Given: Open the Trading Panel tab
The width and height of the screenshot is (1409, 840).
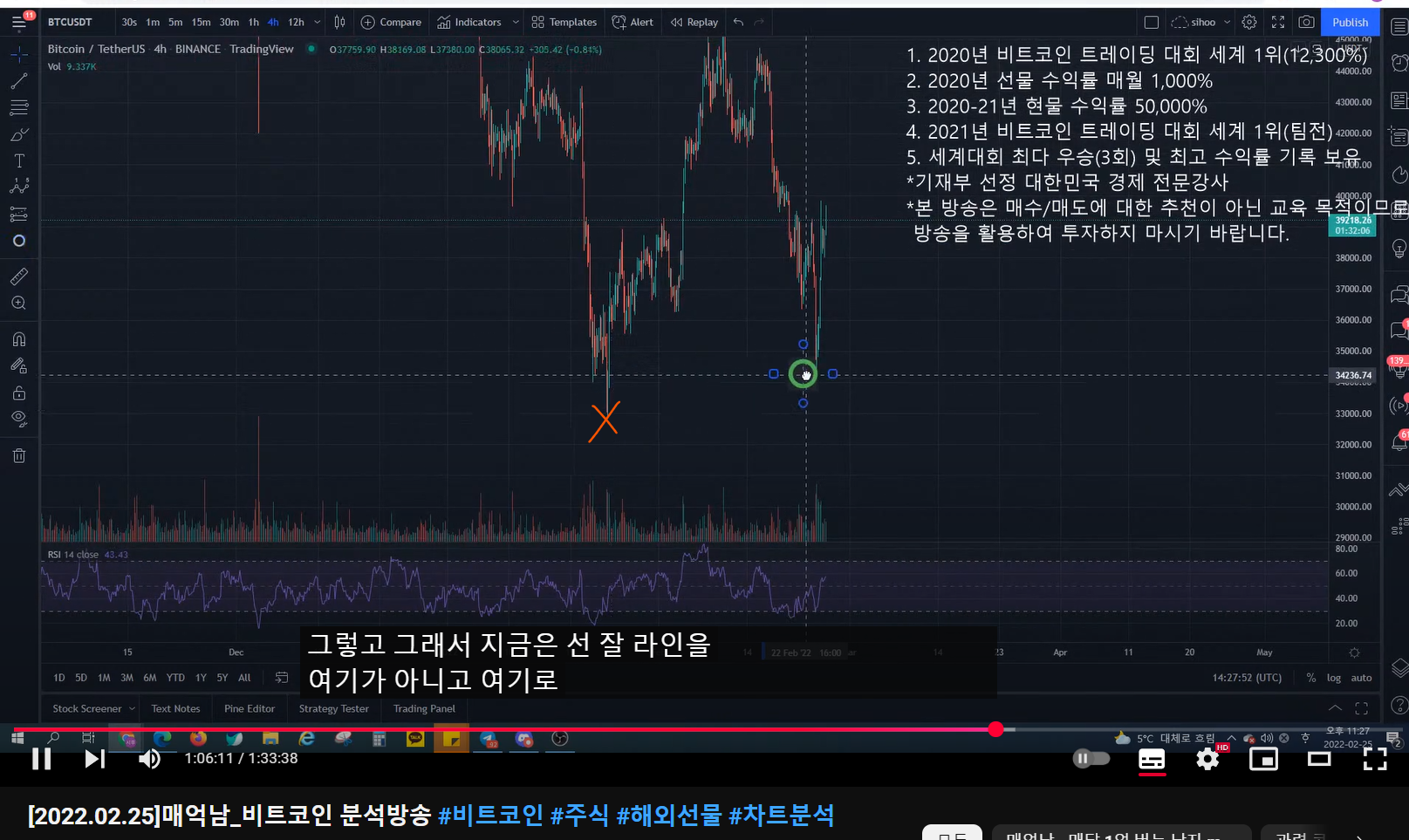Looking at the screenshot, I should pyautogui.click(x=424, y=709).
